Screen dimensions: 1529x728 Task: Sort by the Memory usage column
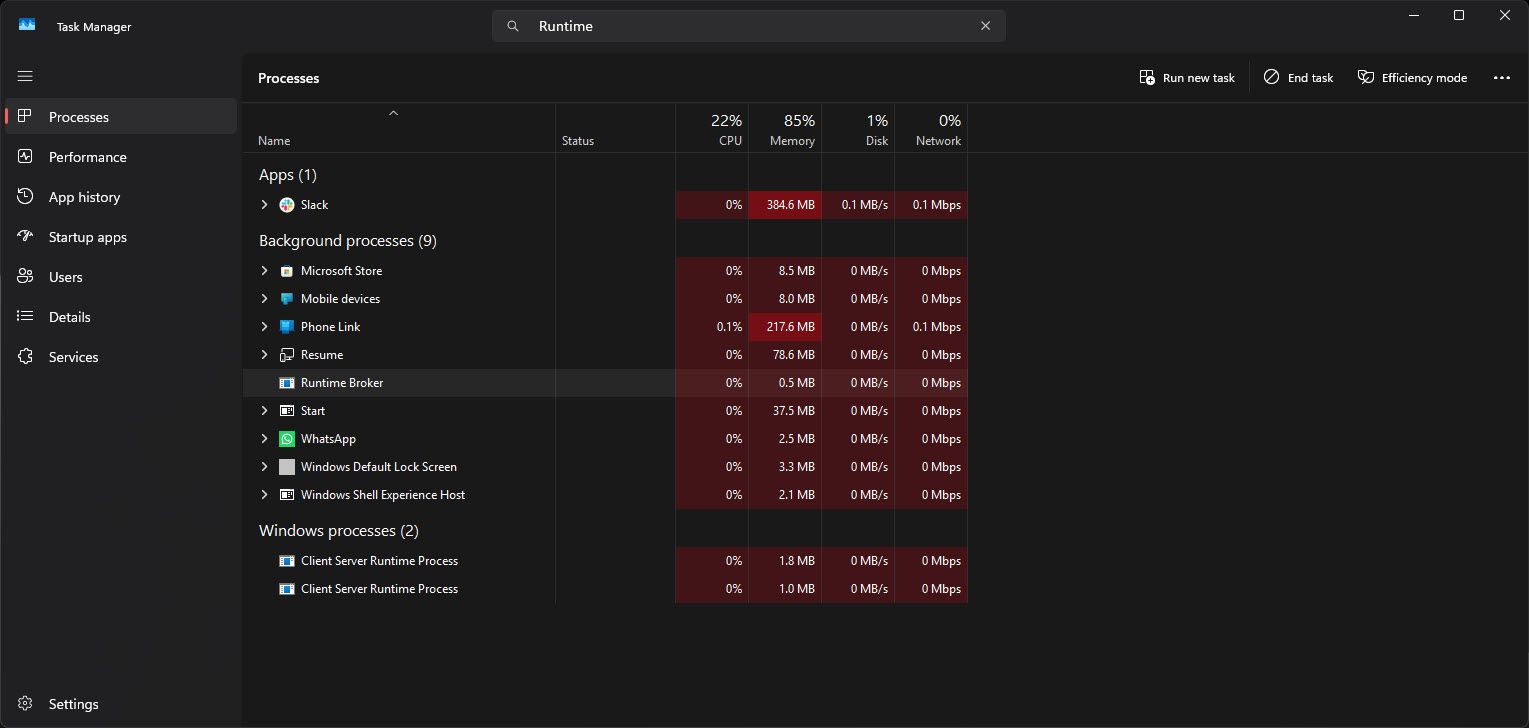[x=790, y=128]
